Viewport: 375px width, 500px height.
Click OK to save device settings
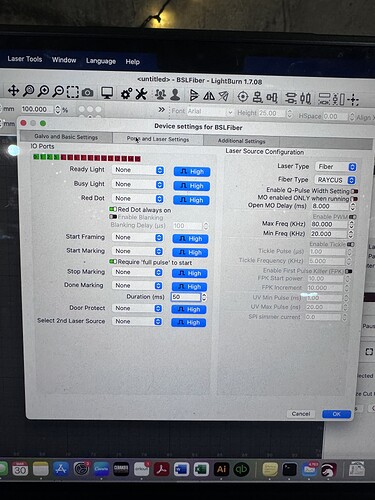pyautogui.click(x=336, y=414)
